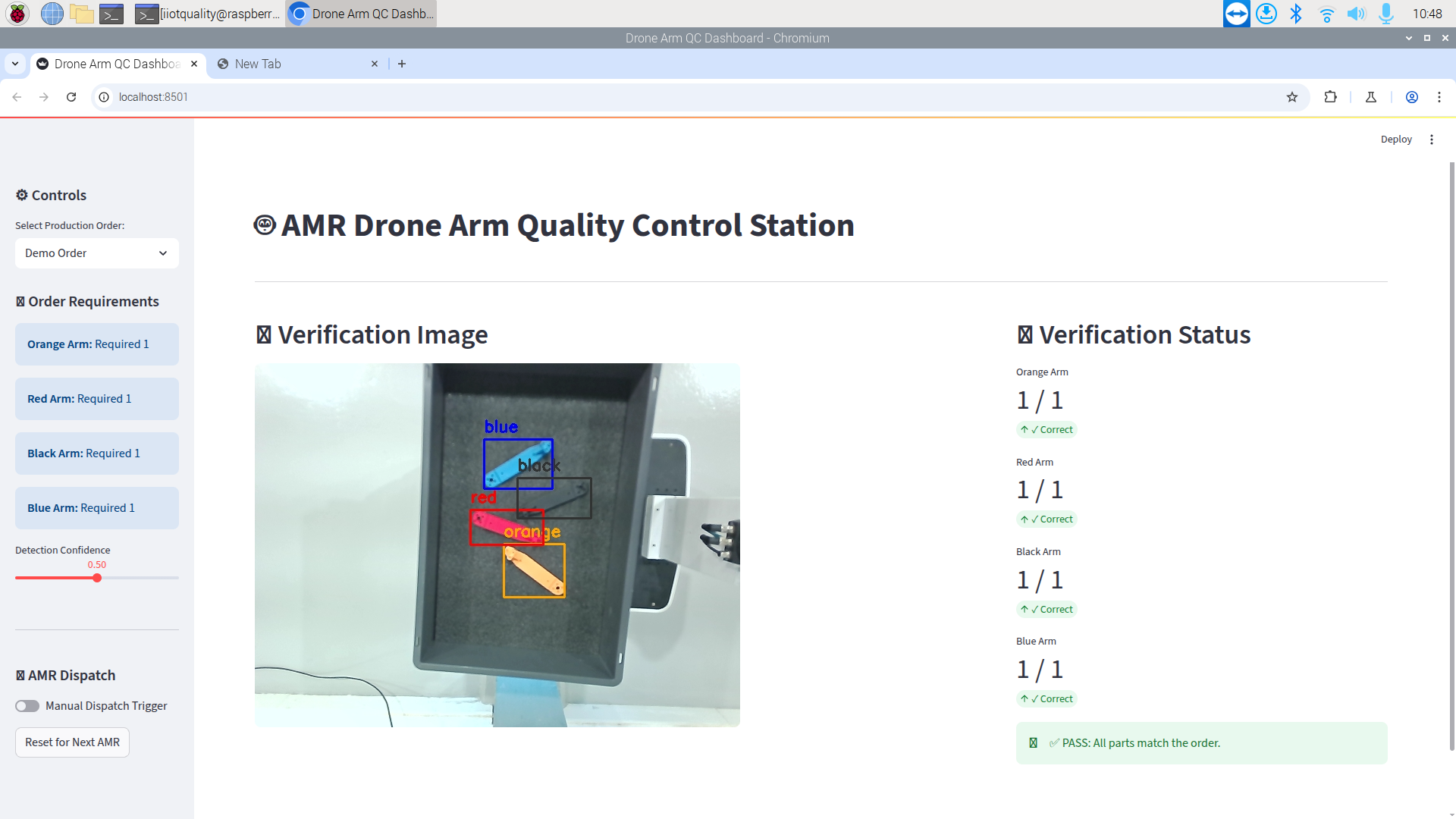Image resolution: width=1456 pixels, height=819 pixels.
Task: Open the Chrome Labs experiments icon
Action: (1371, 97)
